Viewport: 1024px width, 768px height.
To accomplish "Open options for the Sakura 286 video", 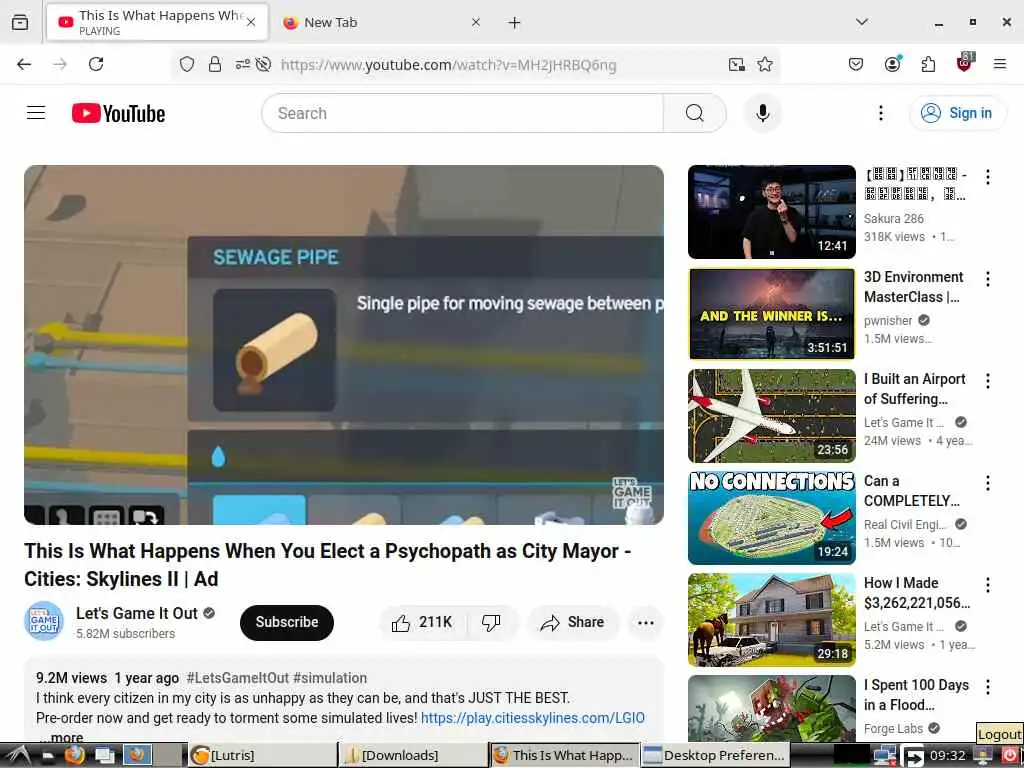I will pos(987,177).
